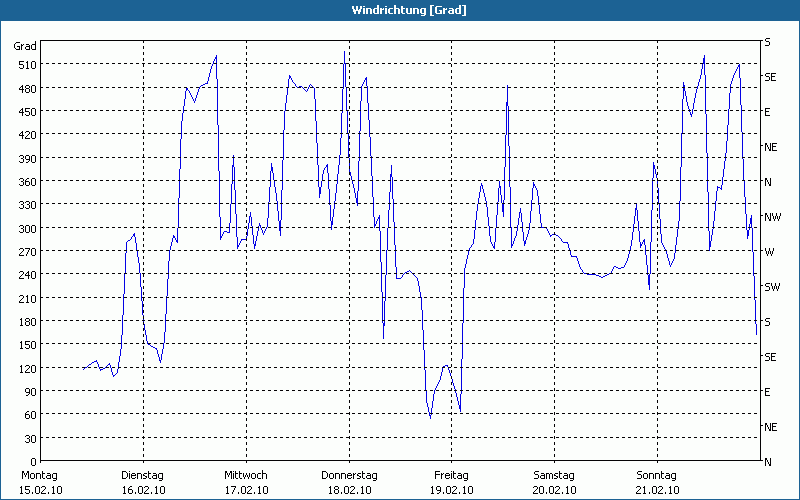800x500 pixels.
Task: Click the 'Samstag' day label
Action: point(554,475)
